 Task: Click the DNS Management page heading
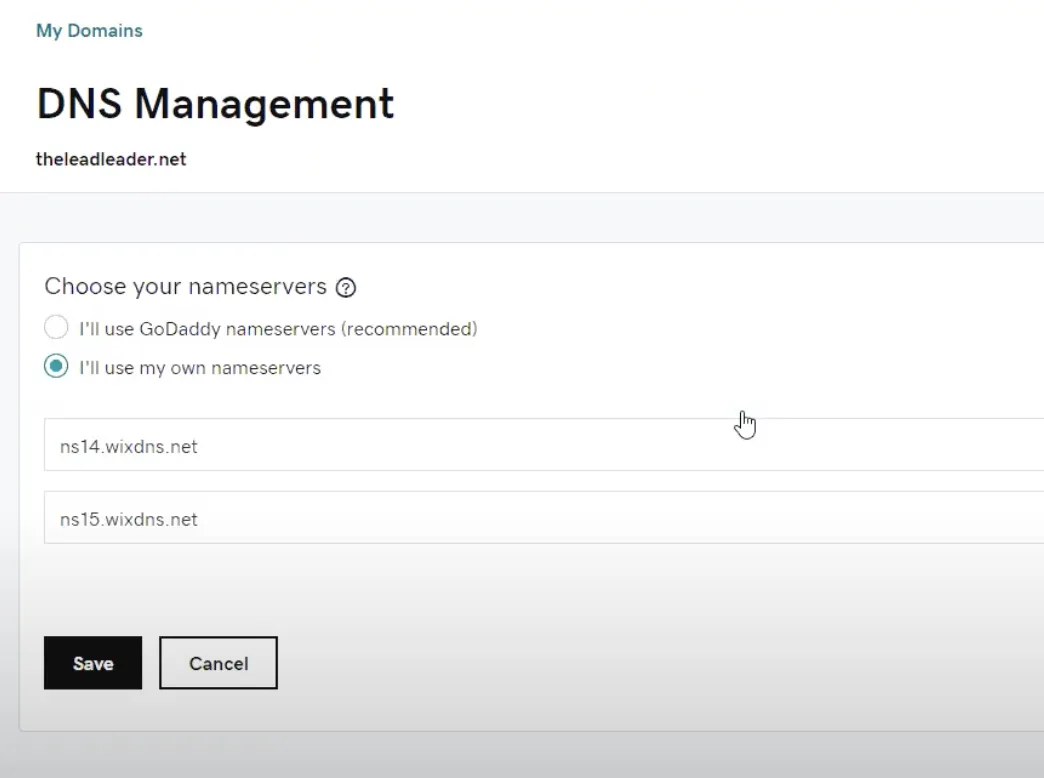pyautogui.click(x=215, y=104)
